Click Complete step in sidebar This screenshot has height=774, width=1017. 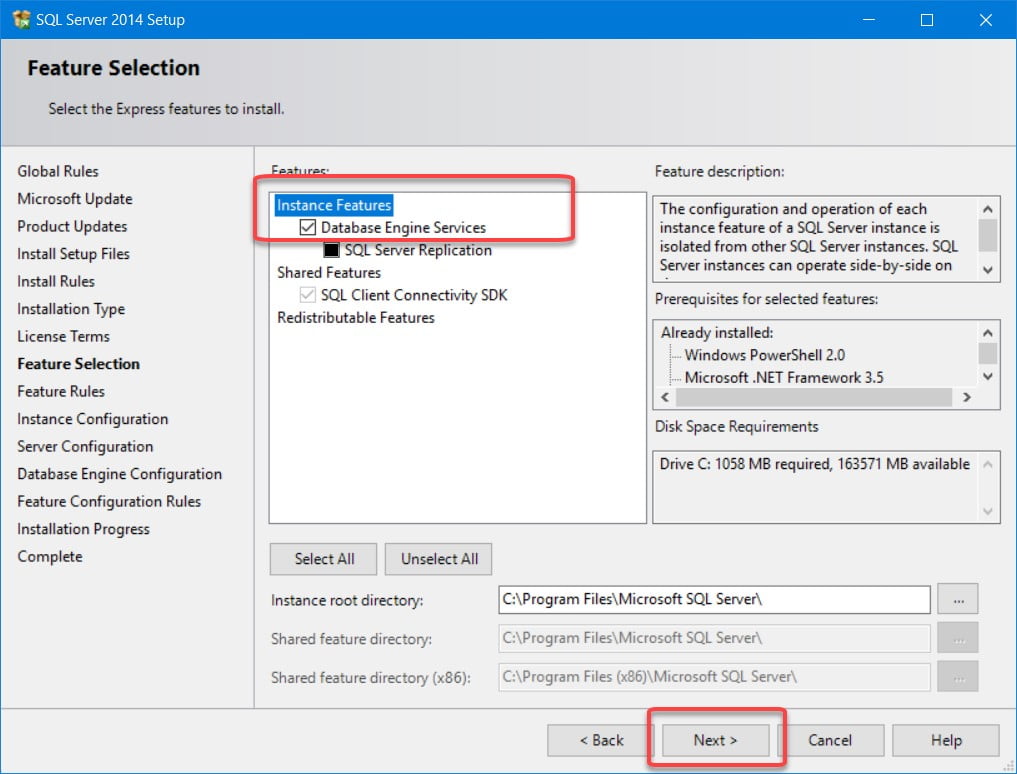click(x=50, y=557)
